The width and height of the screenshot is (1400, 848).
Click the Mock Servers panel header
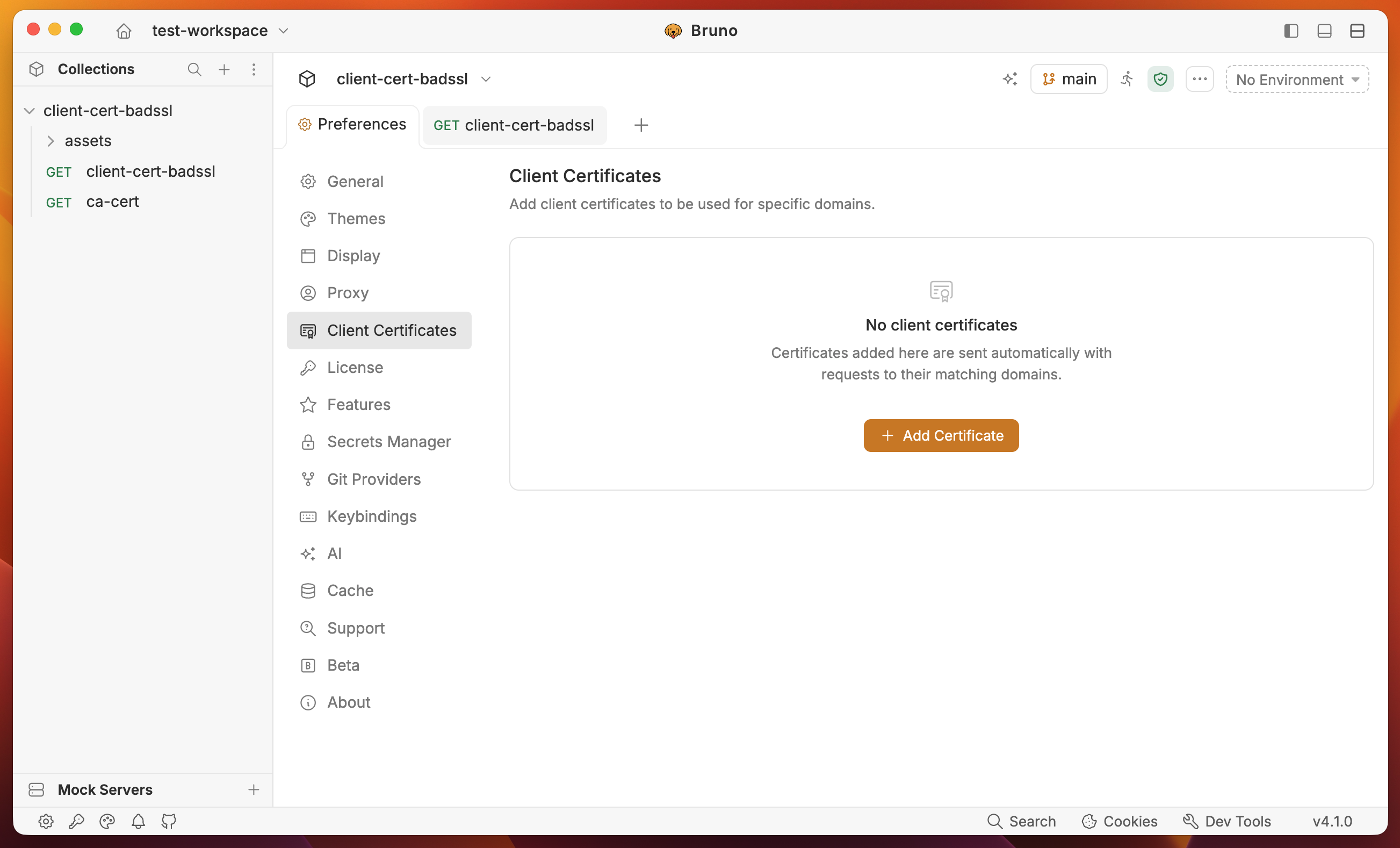(142, 789)
